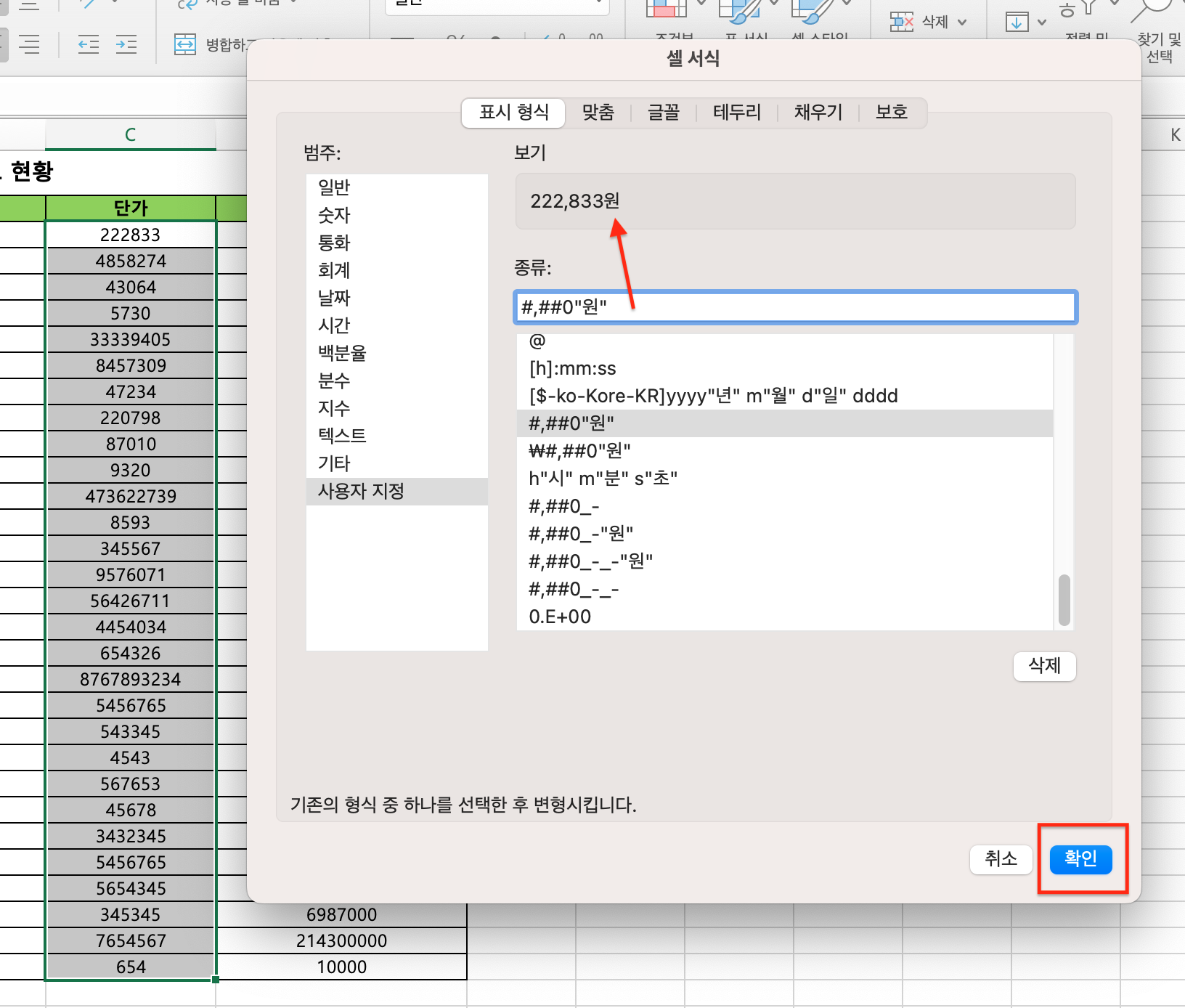Image resolution: width=1185 pixels, height=1008 pixels.
Task: Choose the 0.E+00 format
Action: (785, 617)
